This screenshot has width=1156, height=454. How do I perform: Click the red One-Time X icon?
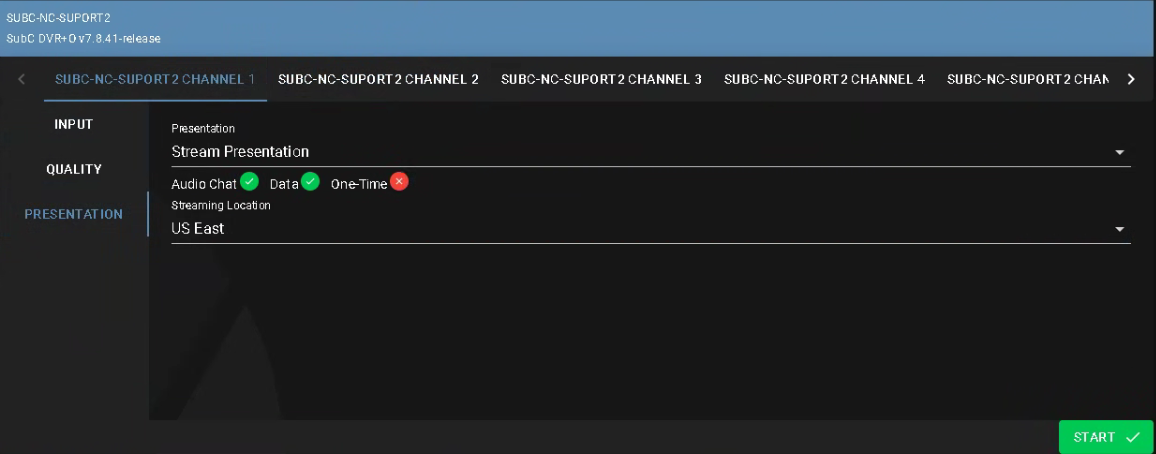pyautogui.click(x=399, y=181)
